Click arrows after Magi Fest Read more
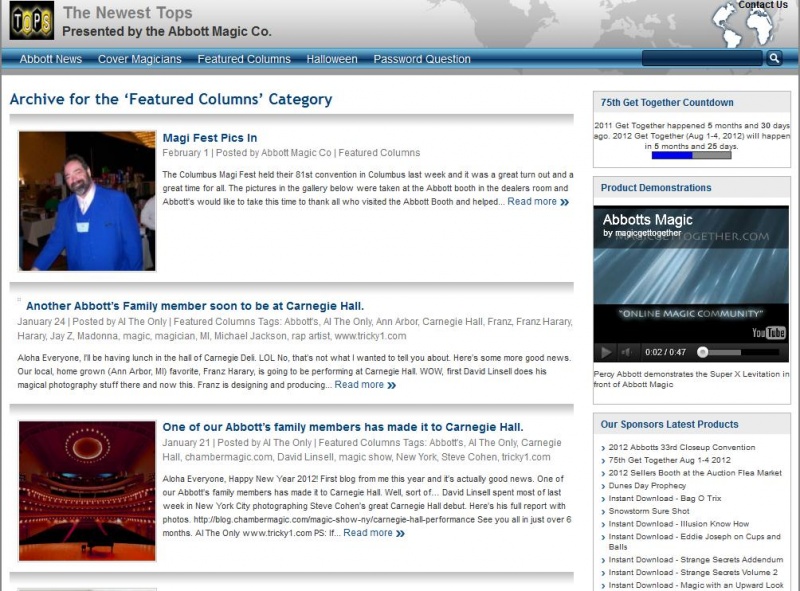This screenshot has width=800, height=591. (565, 202)
